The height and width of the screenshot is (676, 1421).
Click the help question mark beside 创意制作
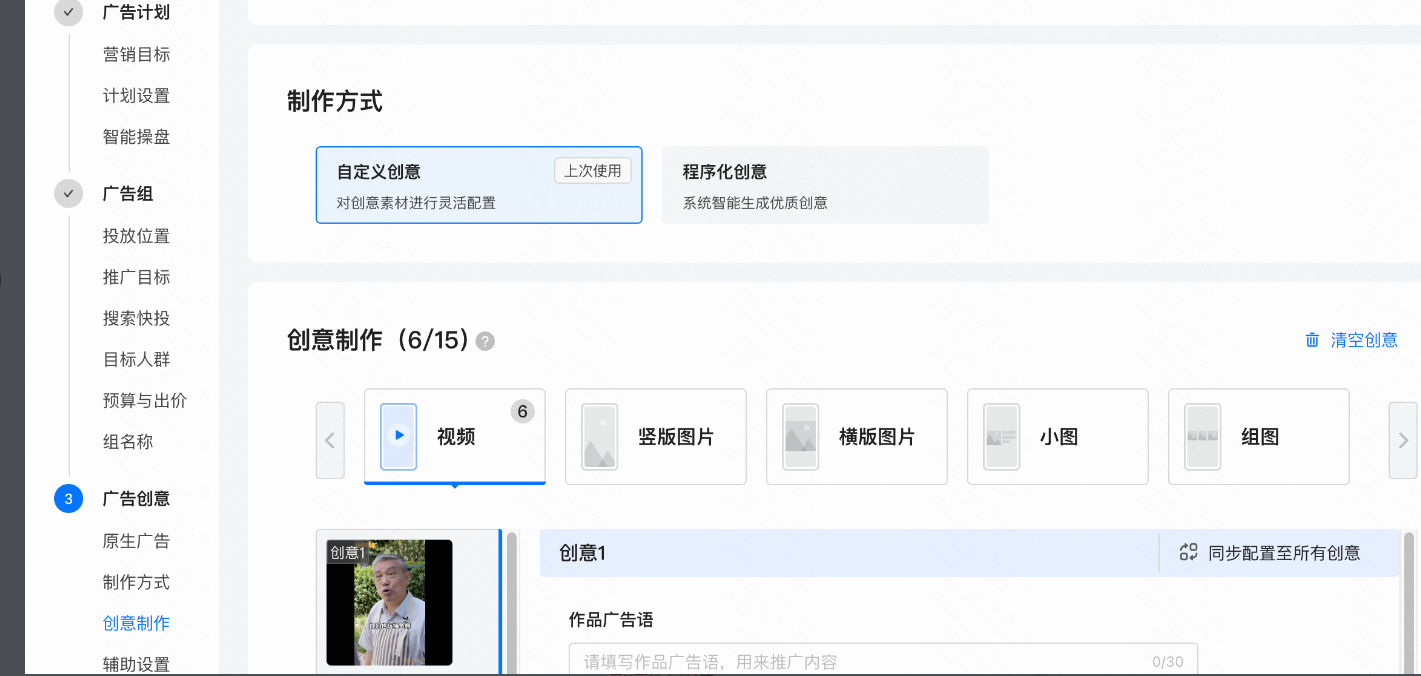point(485,342)
